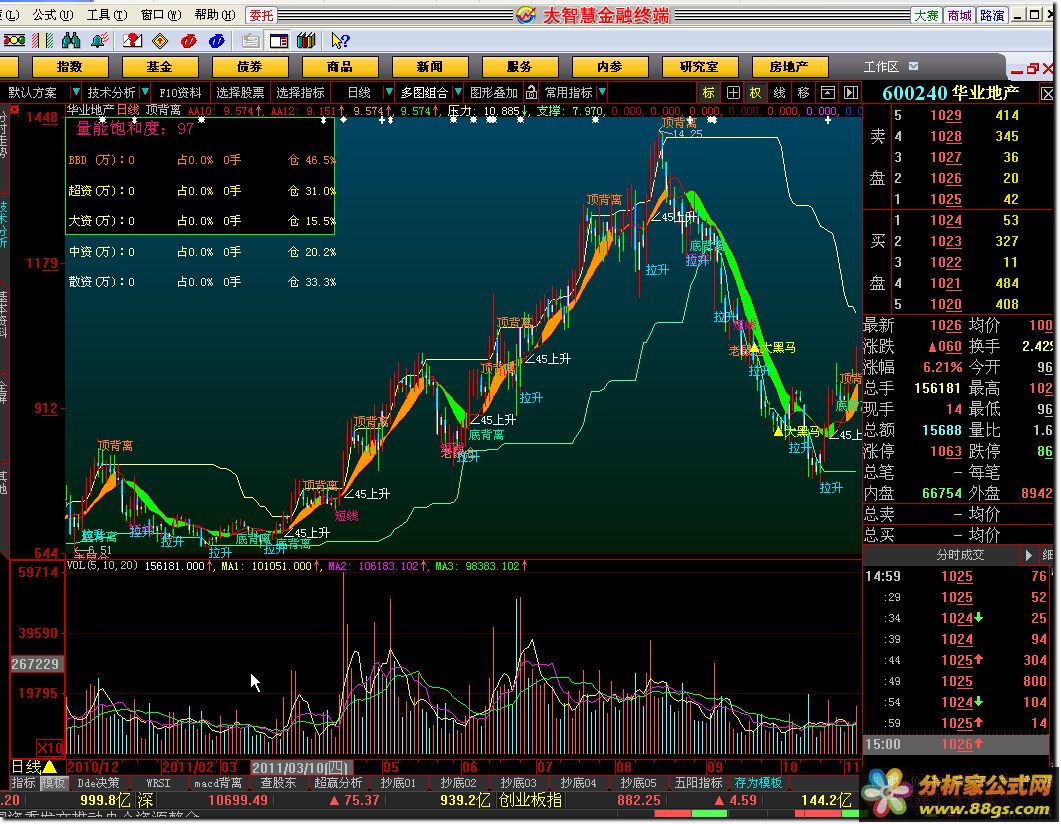Click the 大赛 link in title bar

coord(926,15)
